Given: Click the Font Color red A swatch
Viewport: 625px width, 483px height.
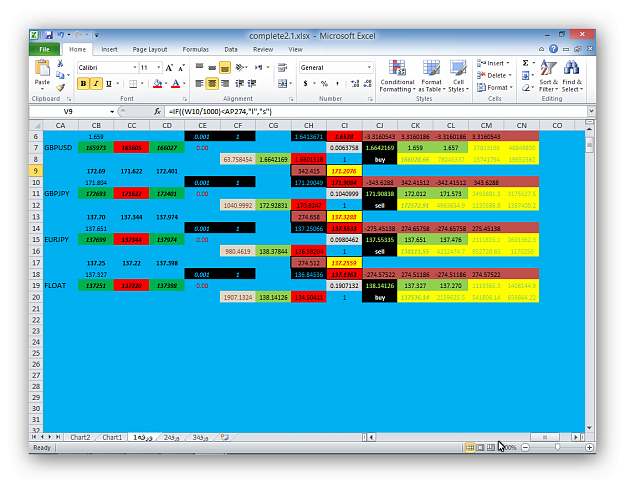Looking at the screenshot, I should pos(175,84).
